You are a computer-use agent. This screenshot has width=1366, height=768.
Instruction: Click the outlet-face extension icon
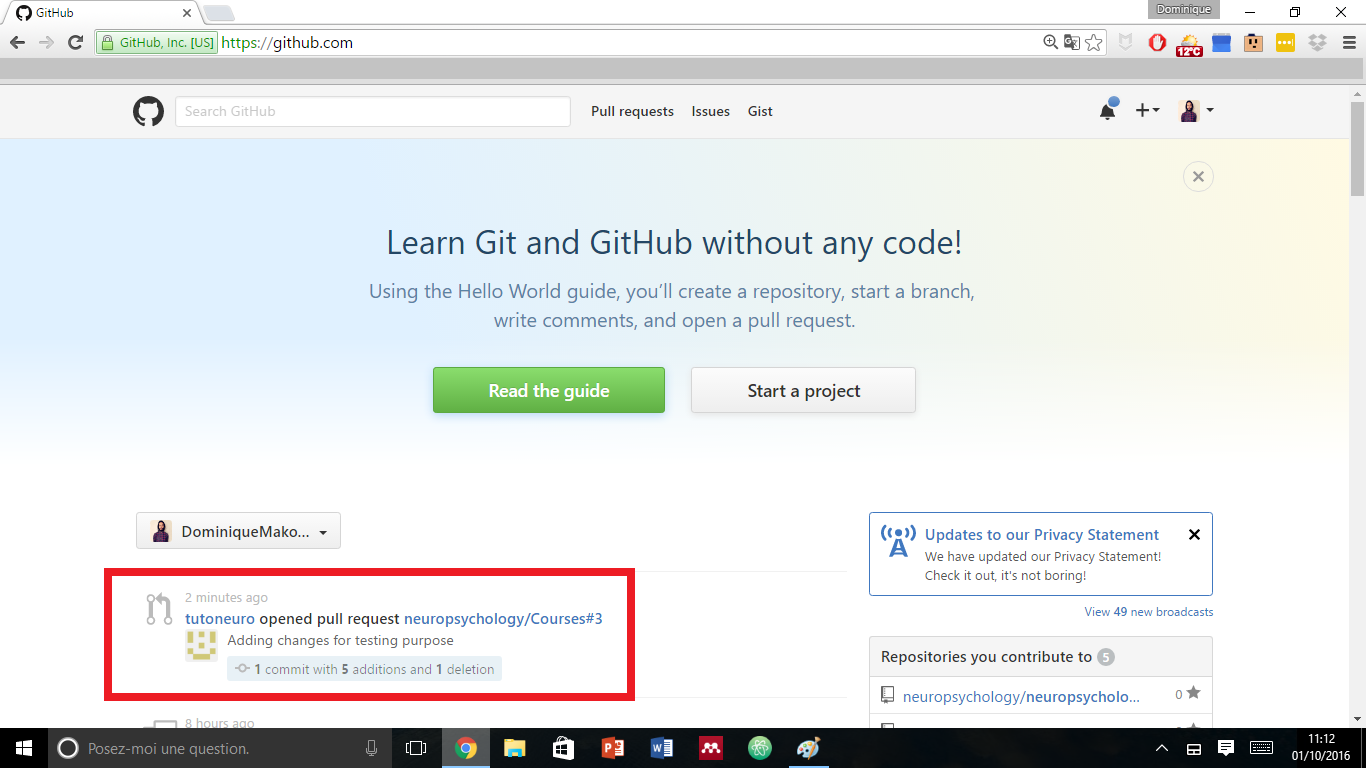[x=1253, y=43]
